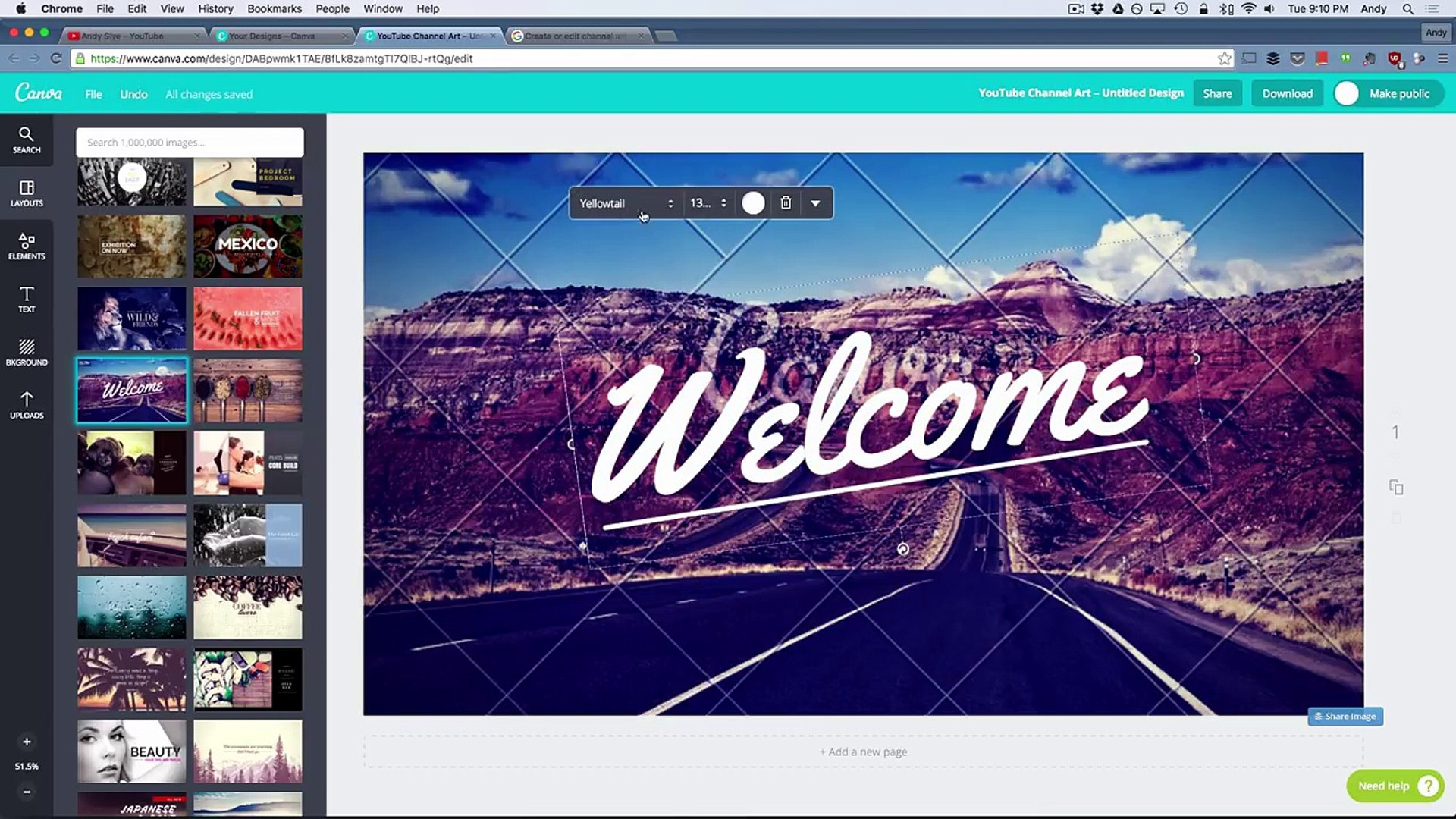Select the Text tool in sidebar

pyautogui.click(x=26, y=299)
